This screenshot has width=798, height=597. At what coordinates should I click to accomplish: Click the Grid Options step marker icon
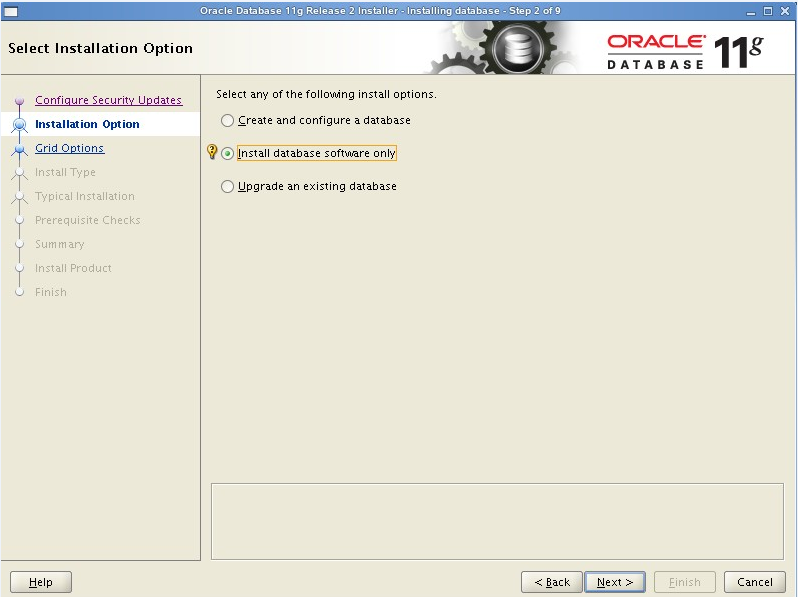(19, 149)
